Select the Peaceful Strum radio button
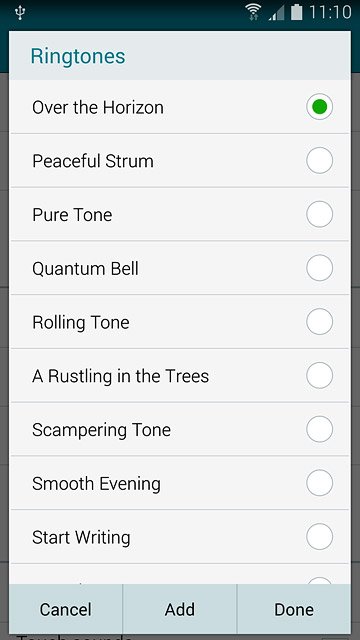This screenshot has height=640, width=360. (x=319, y=160)
